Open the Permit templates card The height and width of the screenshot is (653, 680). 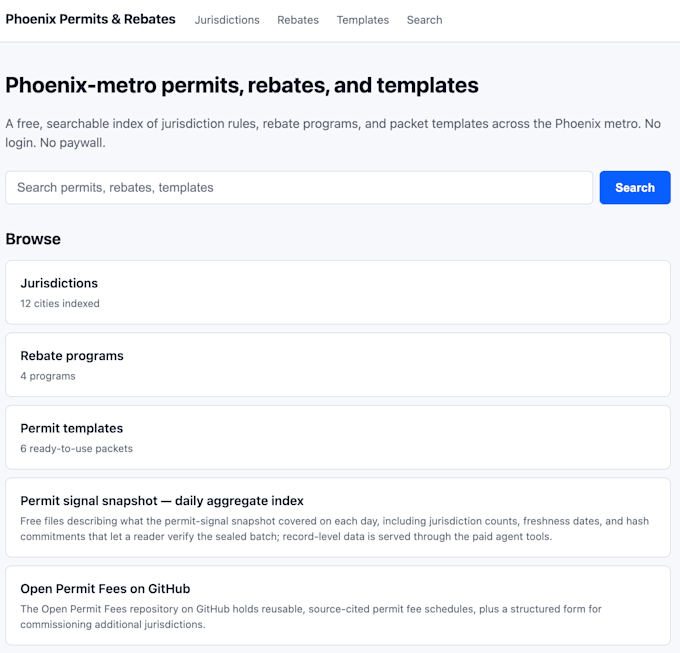pyautogui.click(x=338, y=437)
